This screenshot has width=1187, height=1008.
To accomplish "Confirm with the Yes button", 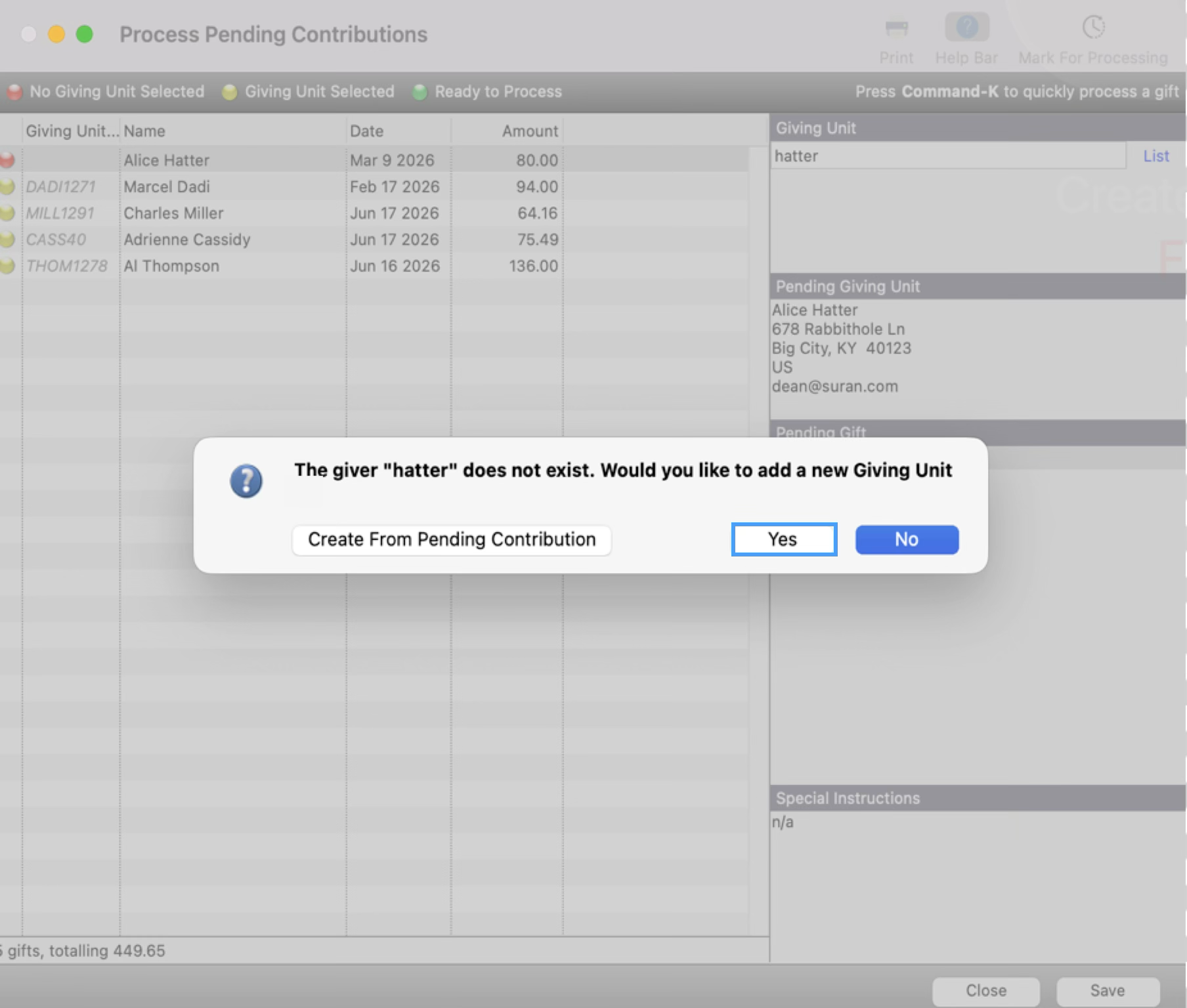I will click(784, 539).
